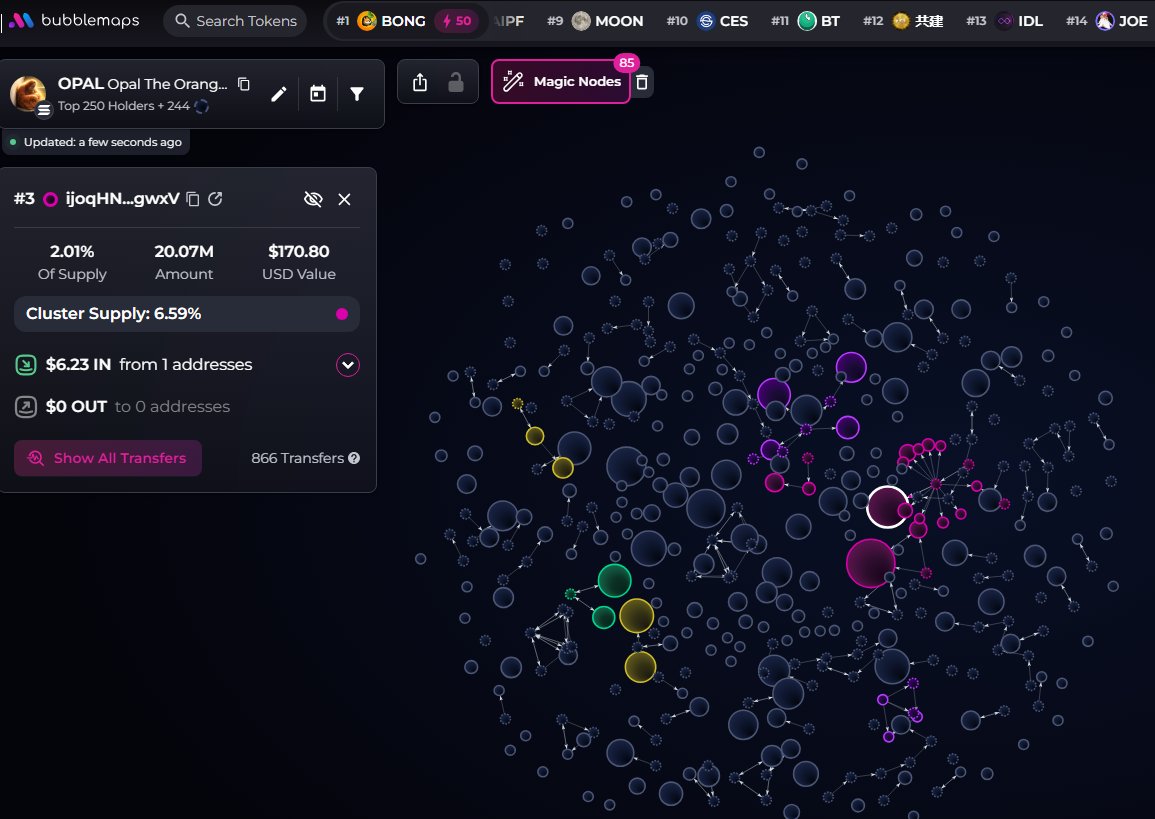Click the bubblemaps logo link
The image size is (1155, 819).
[x=76, y=21]
